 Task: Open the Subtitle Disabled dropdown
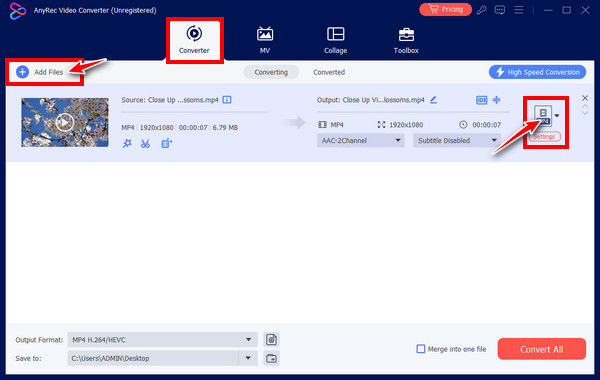[457, 140]
